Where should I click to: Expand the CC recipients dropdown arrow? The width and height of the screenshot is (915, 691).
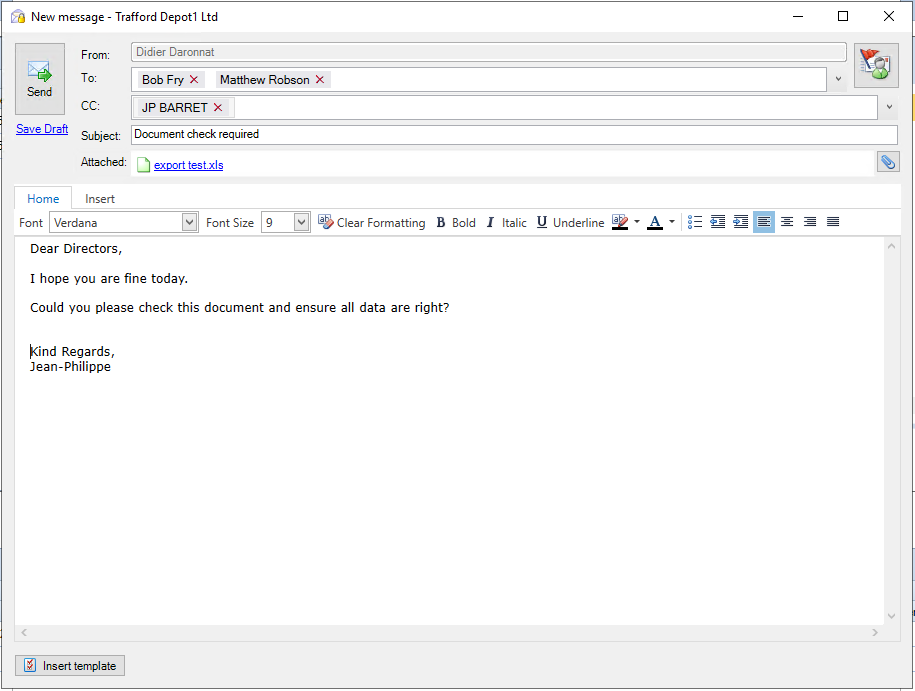889,107
